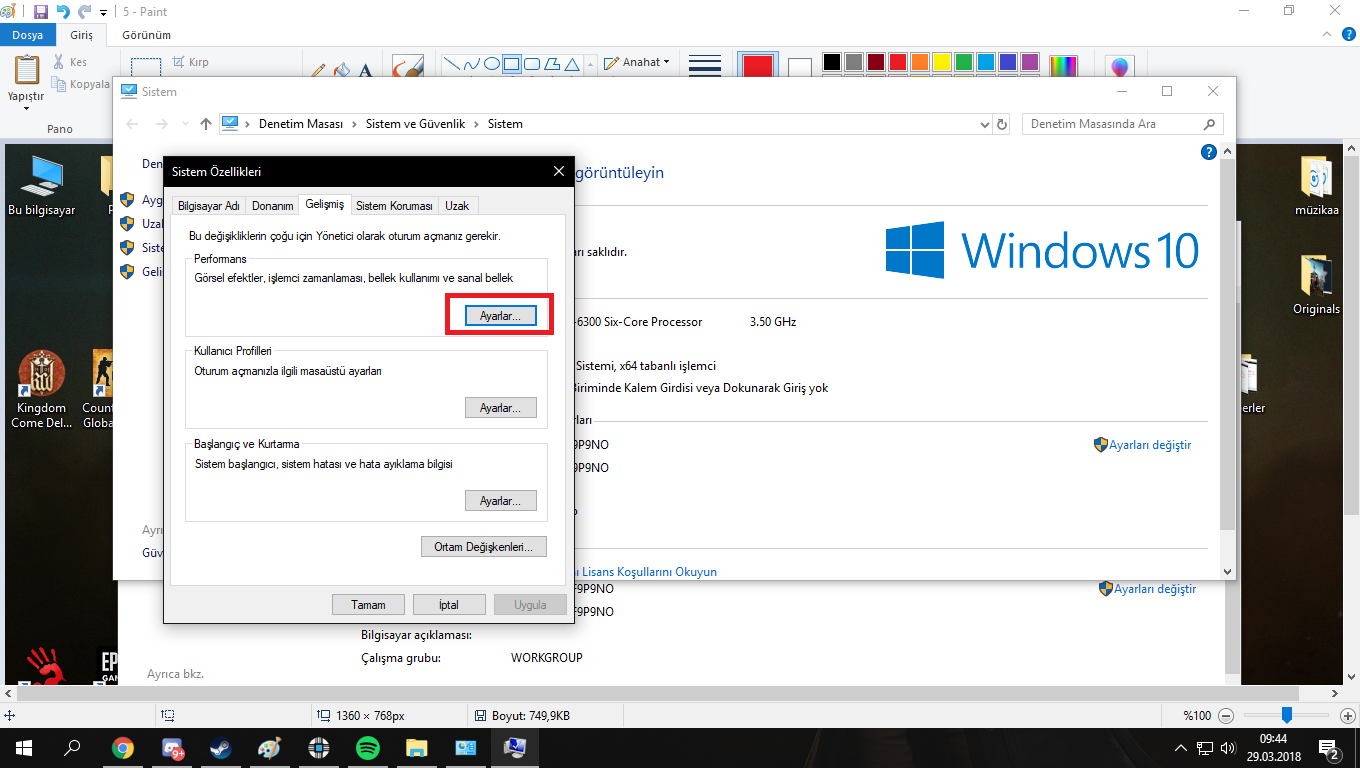Select the Fill bucket tool

click(x=342, y=70)
